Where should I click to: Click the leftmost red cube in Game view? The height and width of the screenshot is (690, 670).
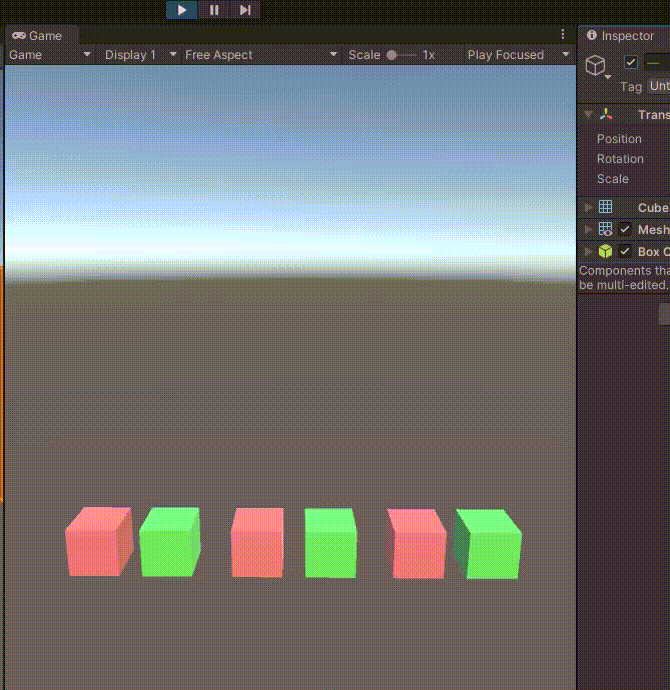click(99, 542)
